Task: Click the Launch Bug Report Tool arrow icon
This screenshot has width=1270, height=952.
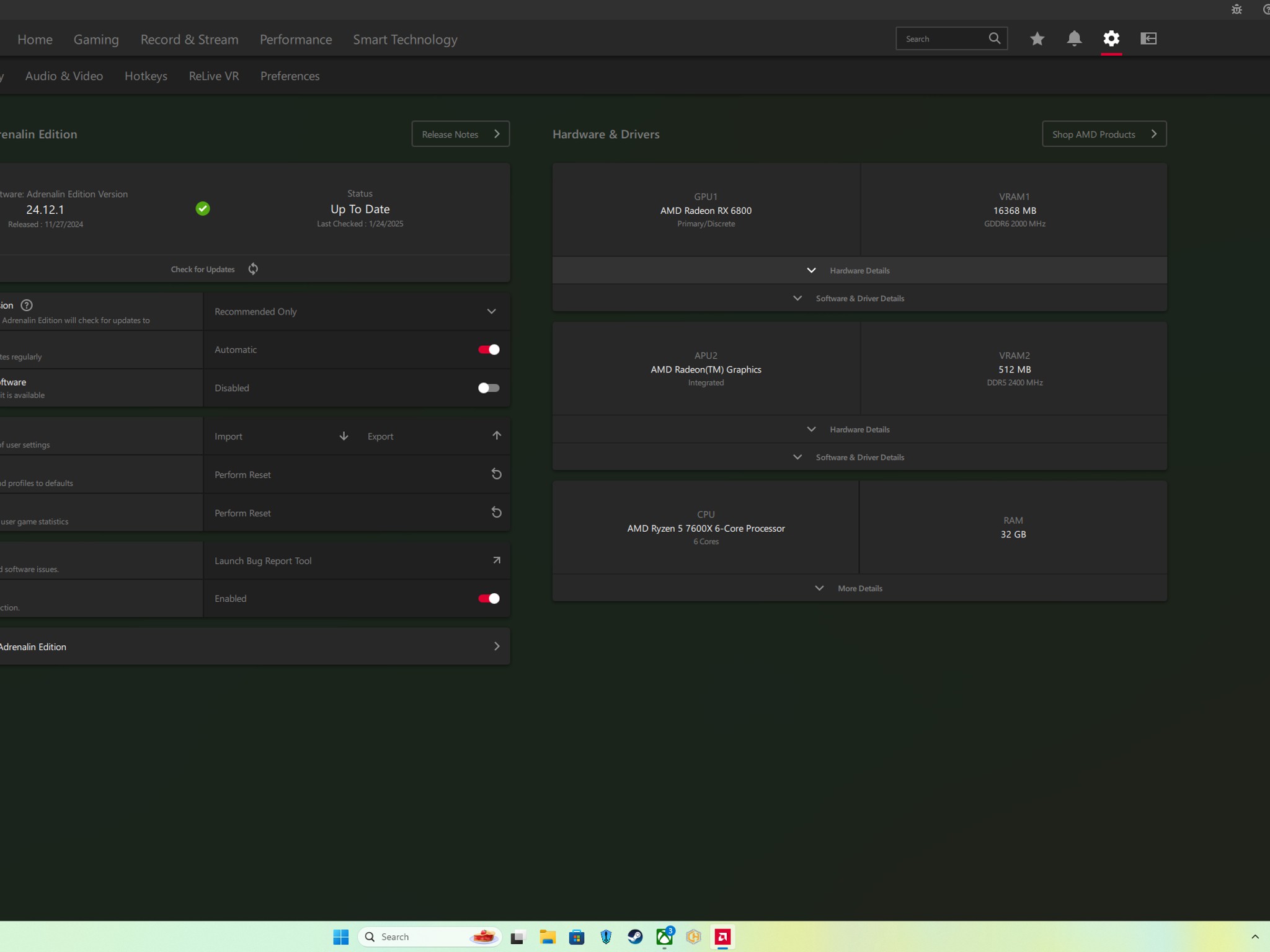Action: click(x=496, y=560)
